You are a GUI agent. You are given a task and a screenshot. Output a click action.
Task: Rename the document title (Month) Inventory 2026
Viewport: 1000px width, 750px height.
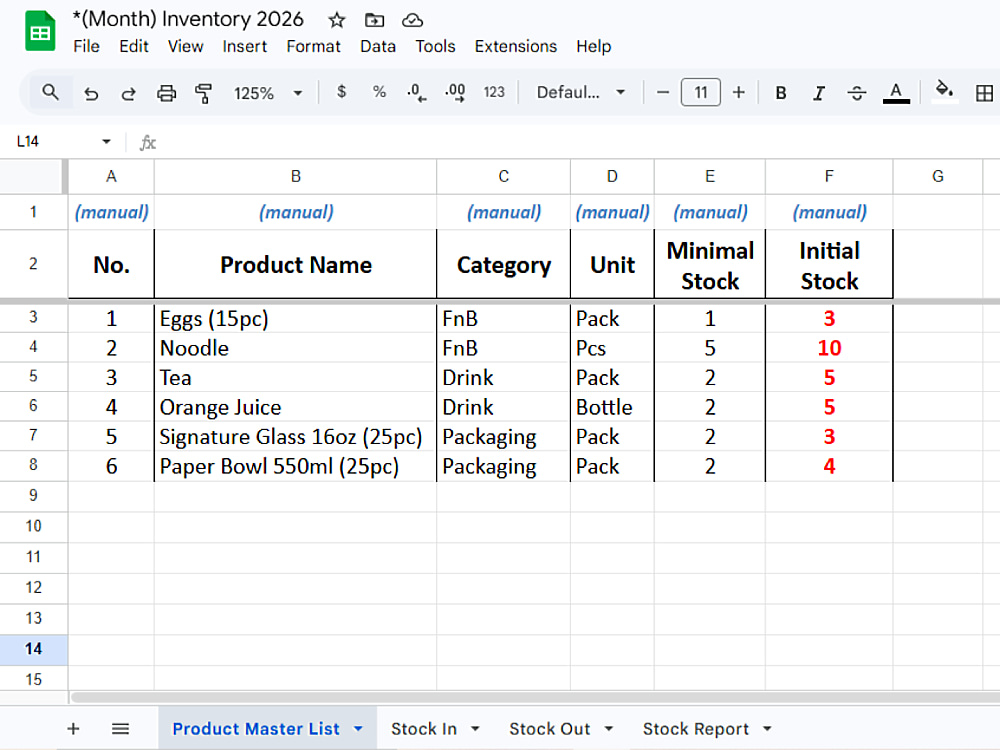(x=188, y=19)
